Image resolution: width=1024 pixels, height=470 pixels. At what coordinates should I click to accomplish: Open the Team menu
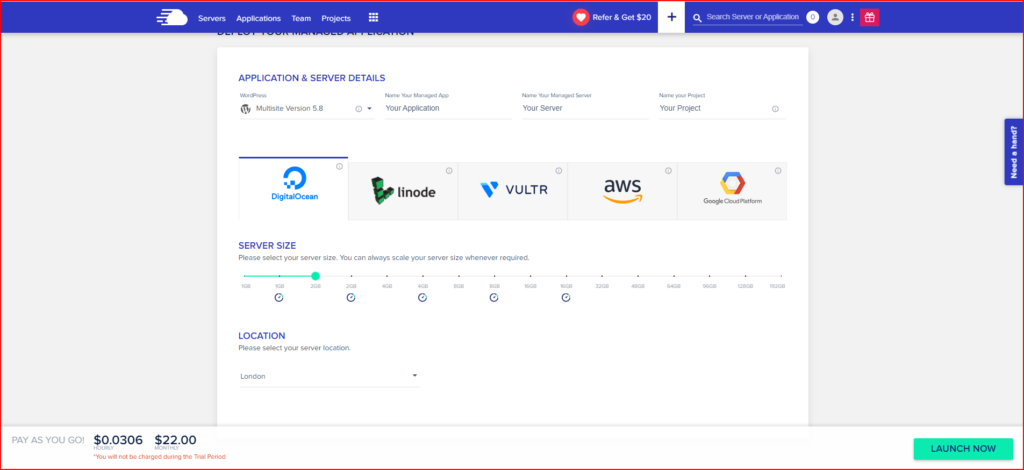tap(301, 18)
